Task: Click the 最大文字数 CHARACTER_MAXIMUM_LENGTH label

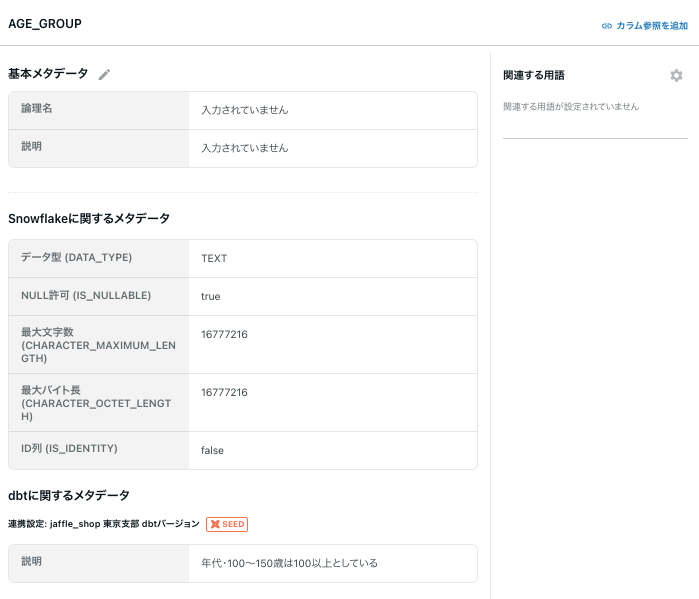Action: click(x=99, y=345)
